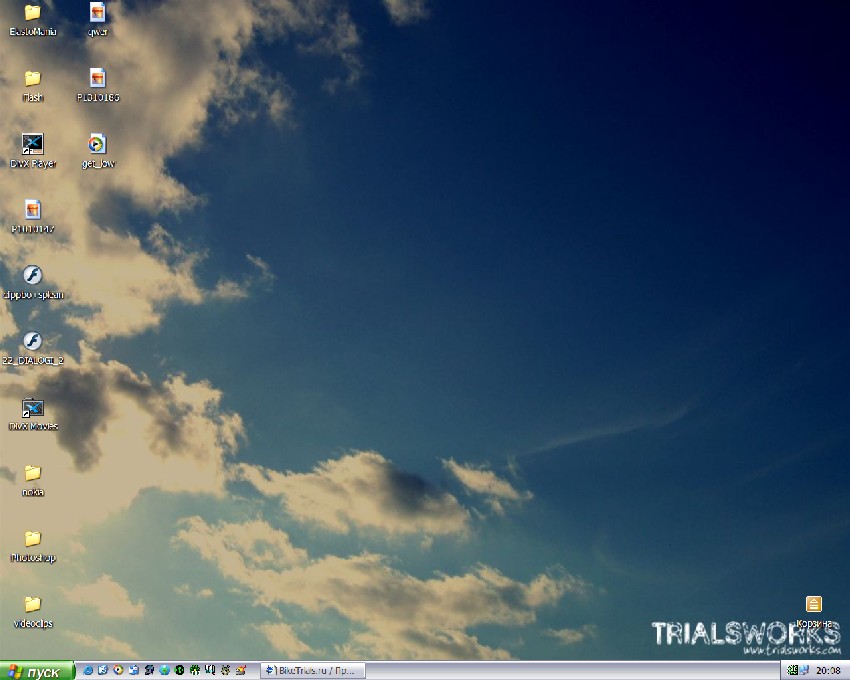Click the get_low media file icon
This screenshot has width=850, height=680.
(x=97, y=144)
